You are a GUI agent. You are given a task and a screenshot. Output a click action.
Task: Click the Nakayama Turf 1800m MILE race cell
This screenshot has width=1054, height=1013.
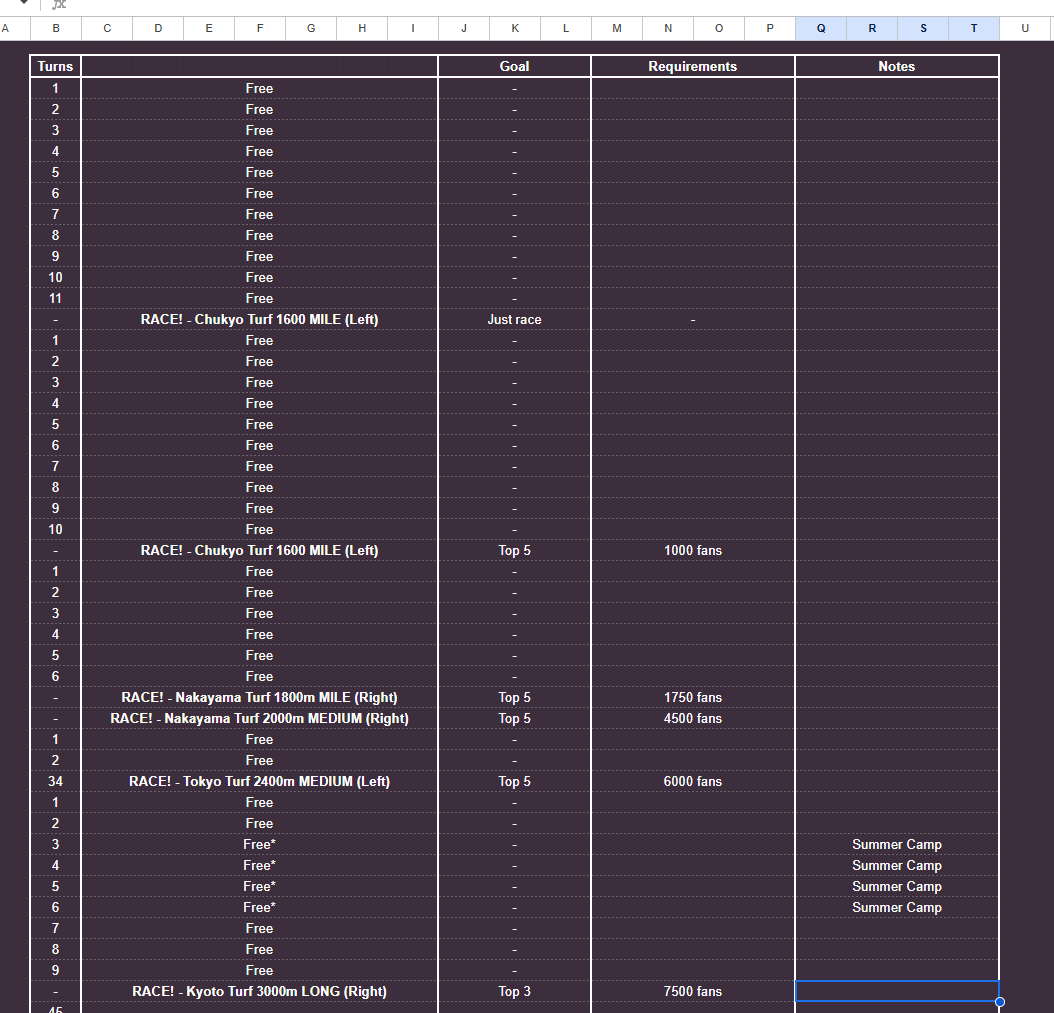pos(259,698)
